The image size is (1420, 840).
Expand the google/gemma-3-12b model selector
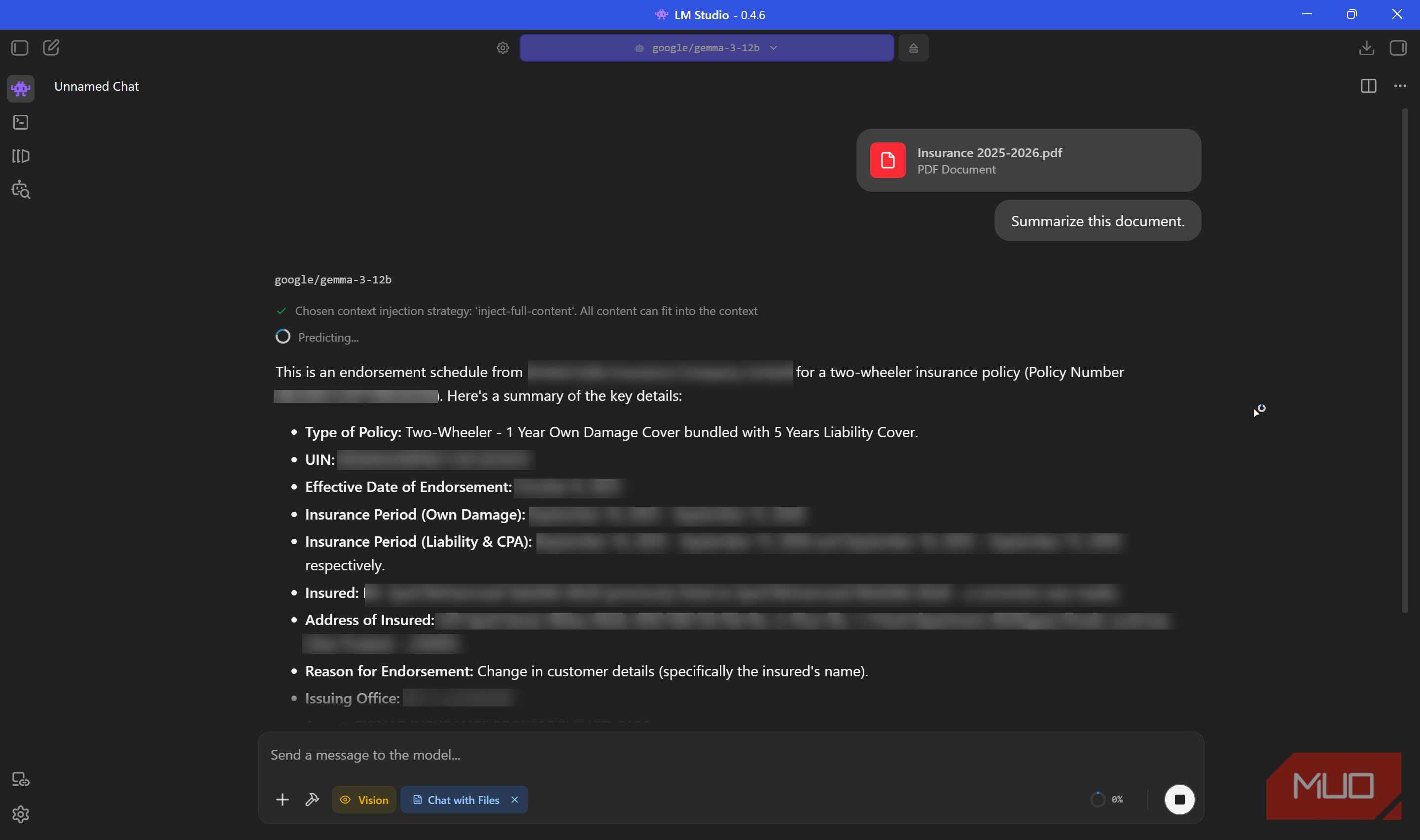click(707, 48)
